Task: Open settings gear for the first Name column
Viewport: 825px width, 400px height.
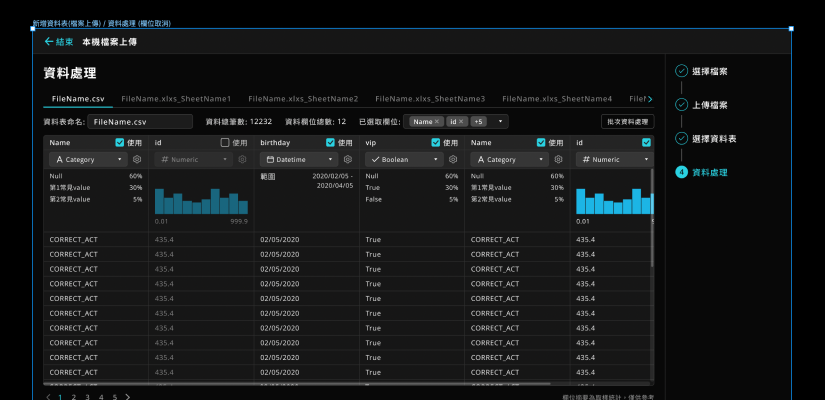Action: (x=137, y=159)
